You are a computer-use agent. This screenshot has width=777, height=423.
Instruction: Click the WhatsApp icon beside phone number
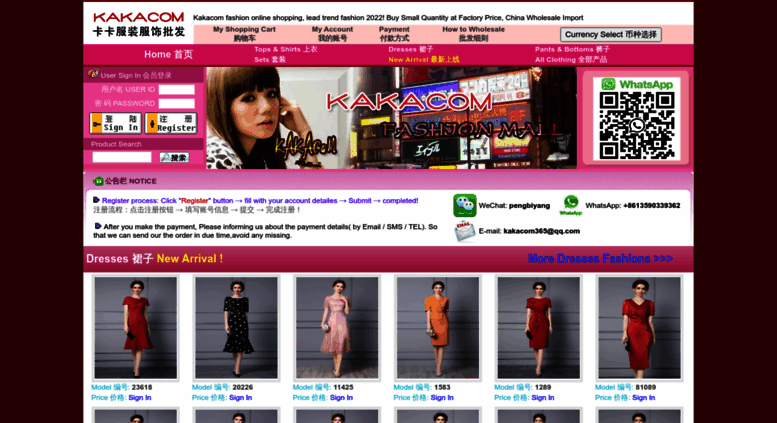(x=570, y=205)
